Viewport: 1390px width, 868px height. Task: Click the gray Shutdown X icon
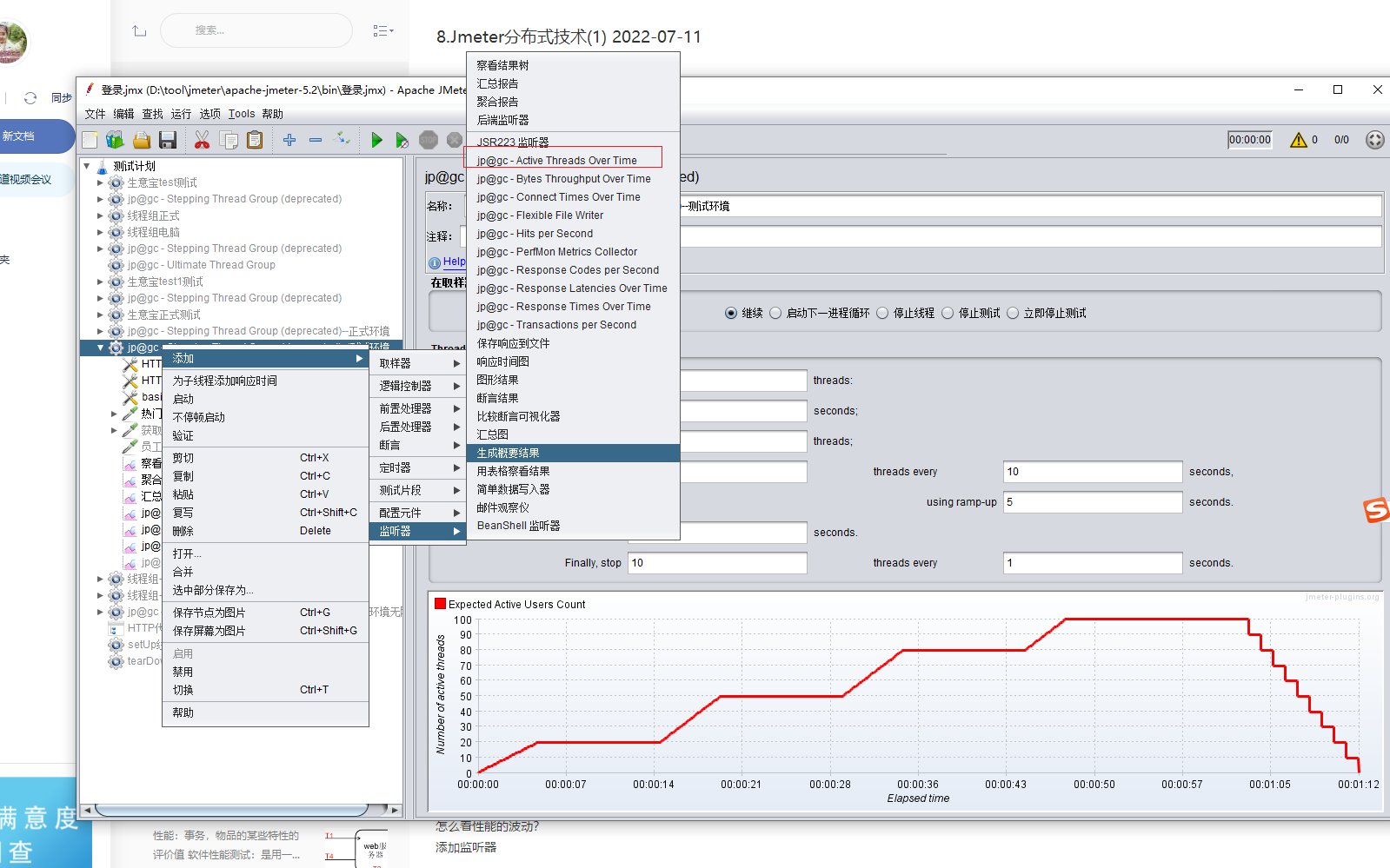(x=454, y=140)
